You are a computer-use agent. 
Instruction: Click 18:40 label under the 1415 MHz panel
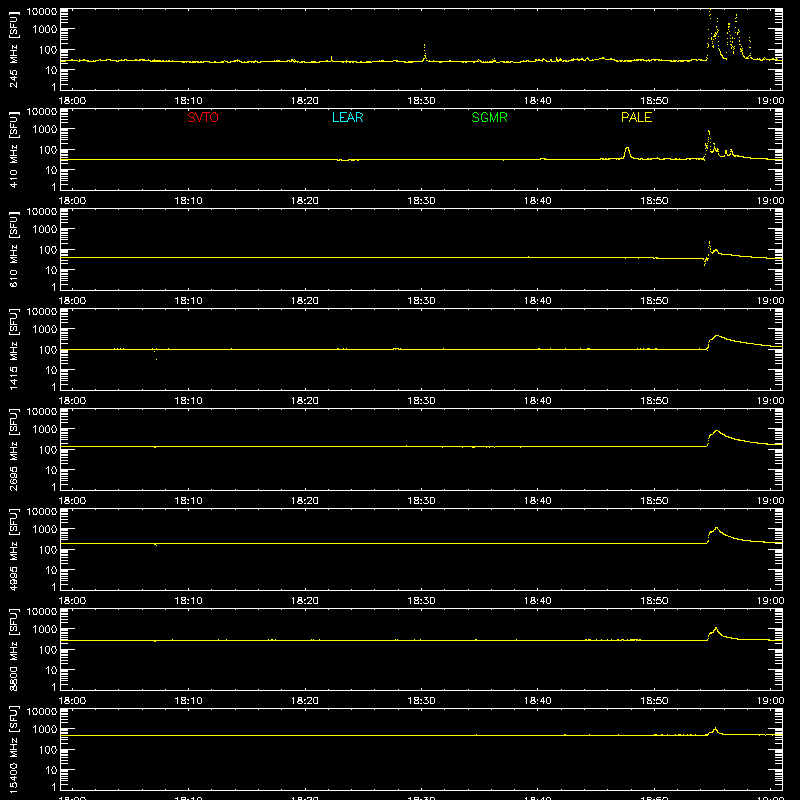[538, 401]
